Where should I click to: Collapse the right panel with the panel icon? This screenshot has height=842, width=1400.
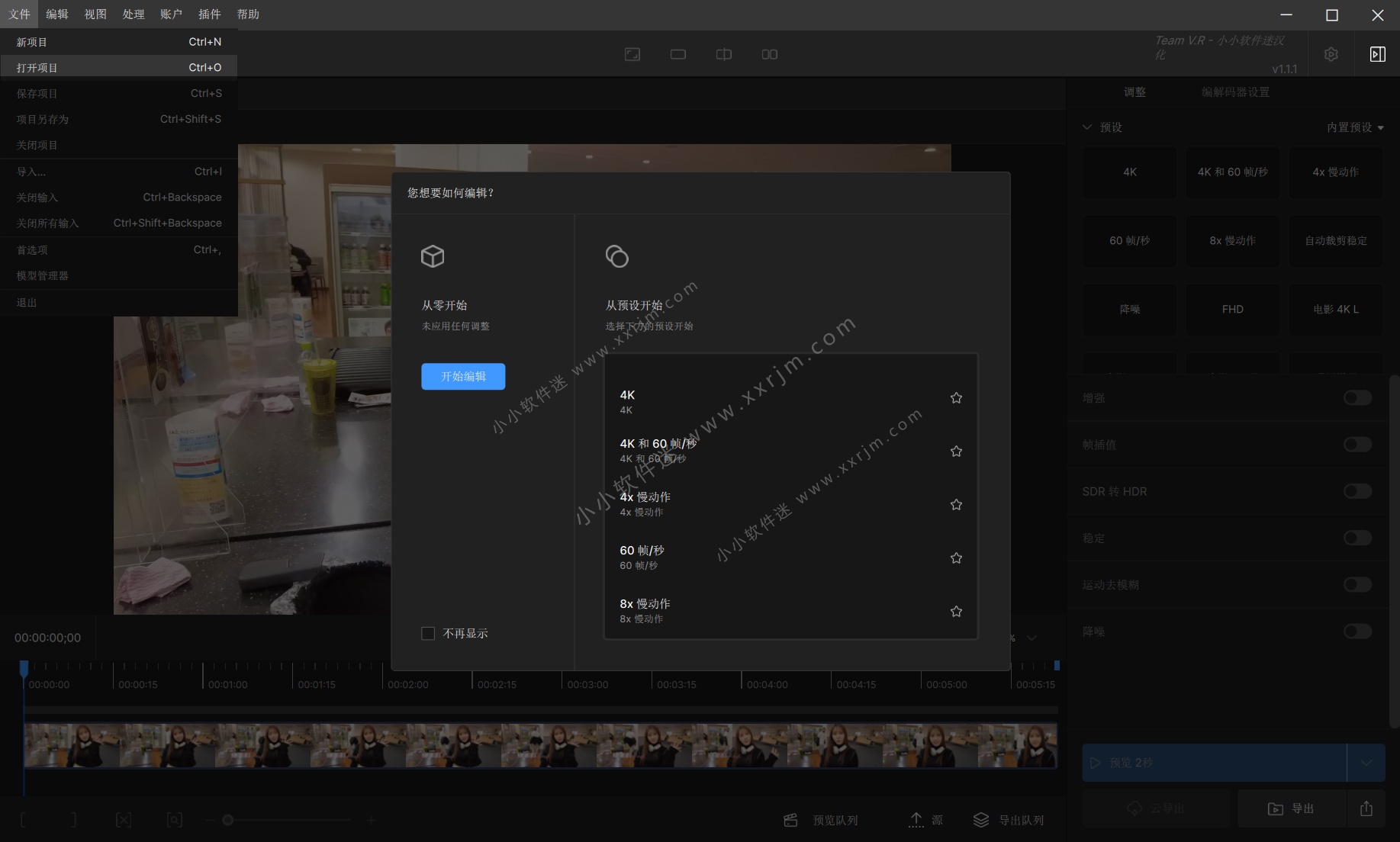tap(1378, 53)
